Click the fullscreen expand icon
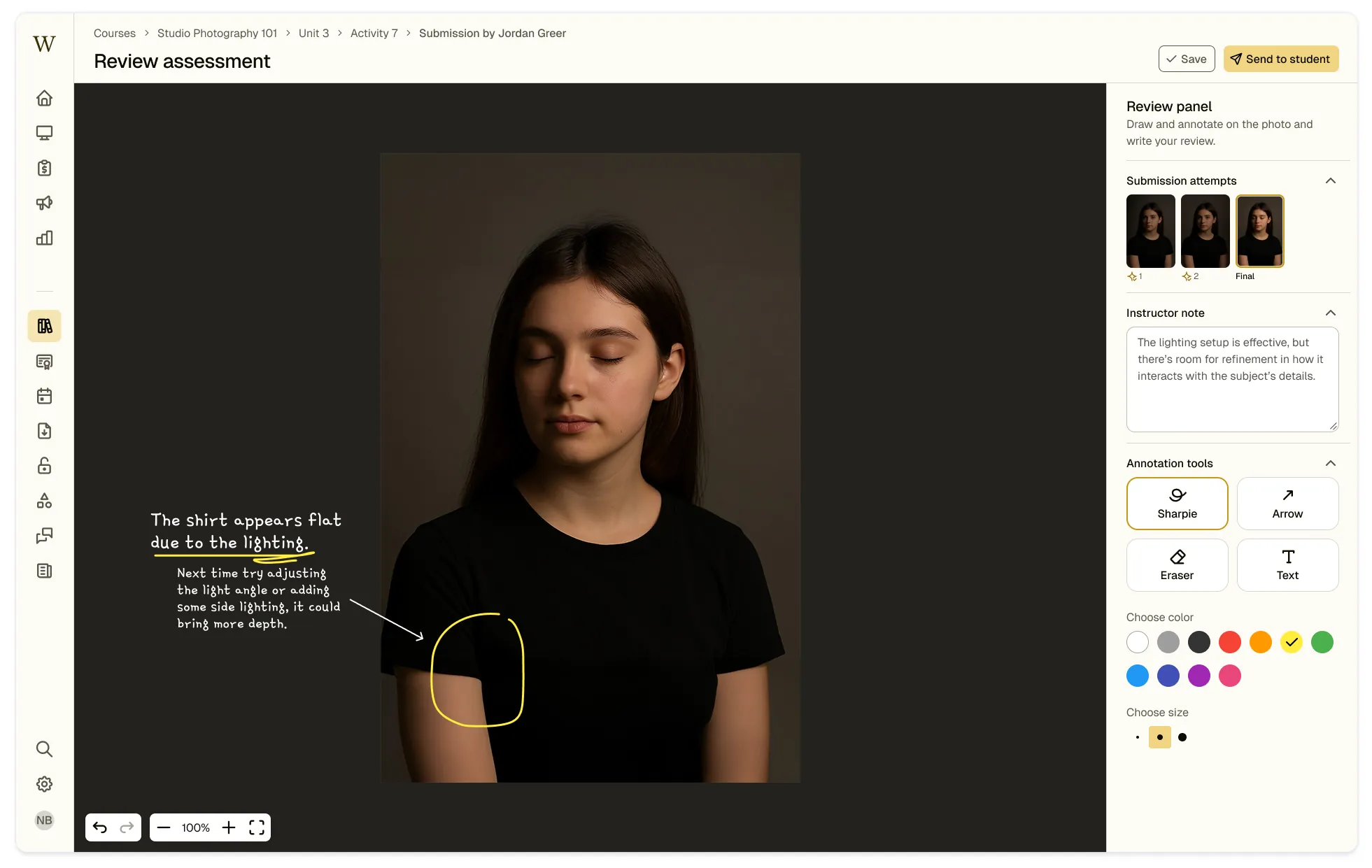This screenshot has height=868, width=1372. pos(257,827)
